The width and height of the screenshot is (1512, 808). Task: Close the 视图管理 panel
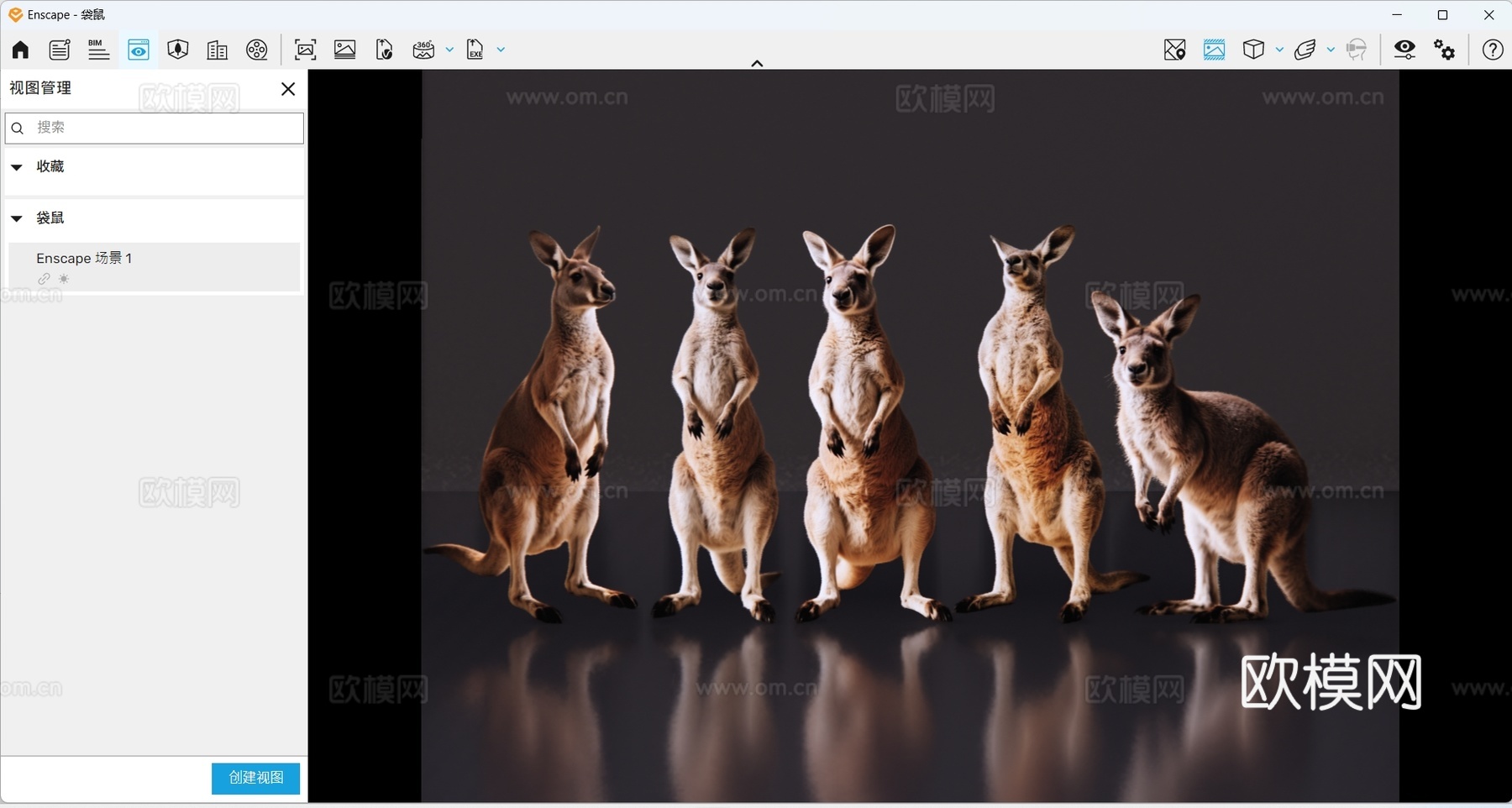288,88
